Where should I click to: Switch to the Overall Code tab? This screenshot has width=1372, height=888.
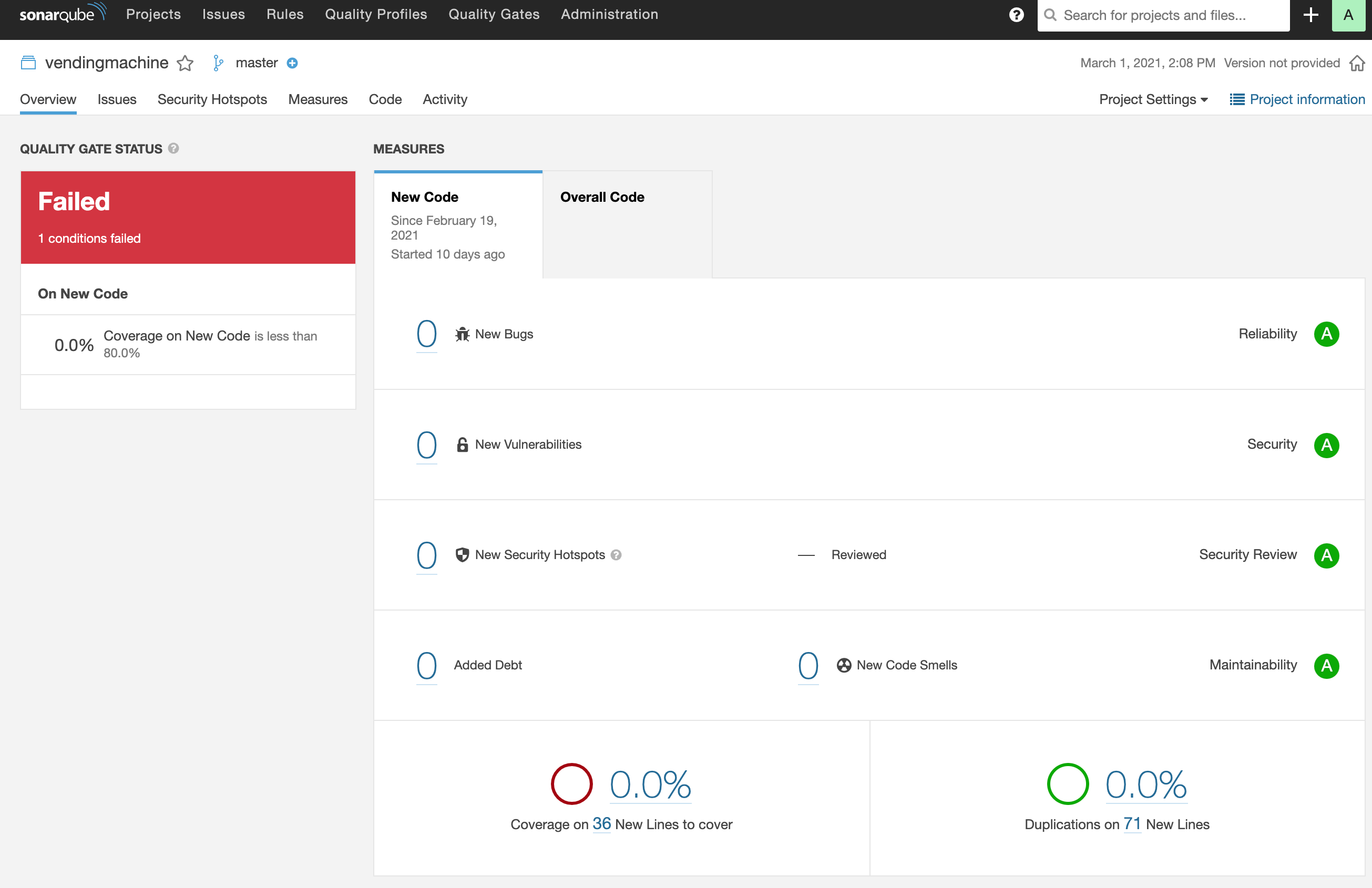pyautogui.click(x=602, y=197)
